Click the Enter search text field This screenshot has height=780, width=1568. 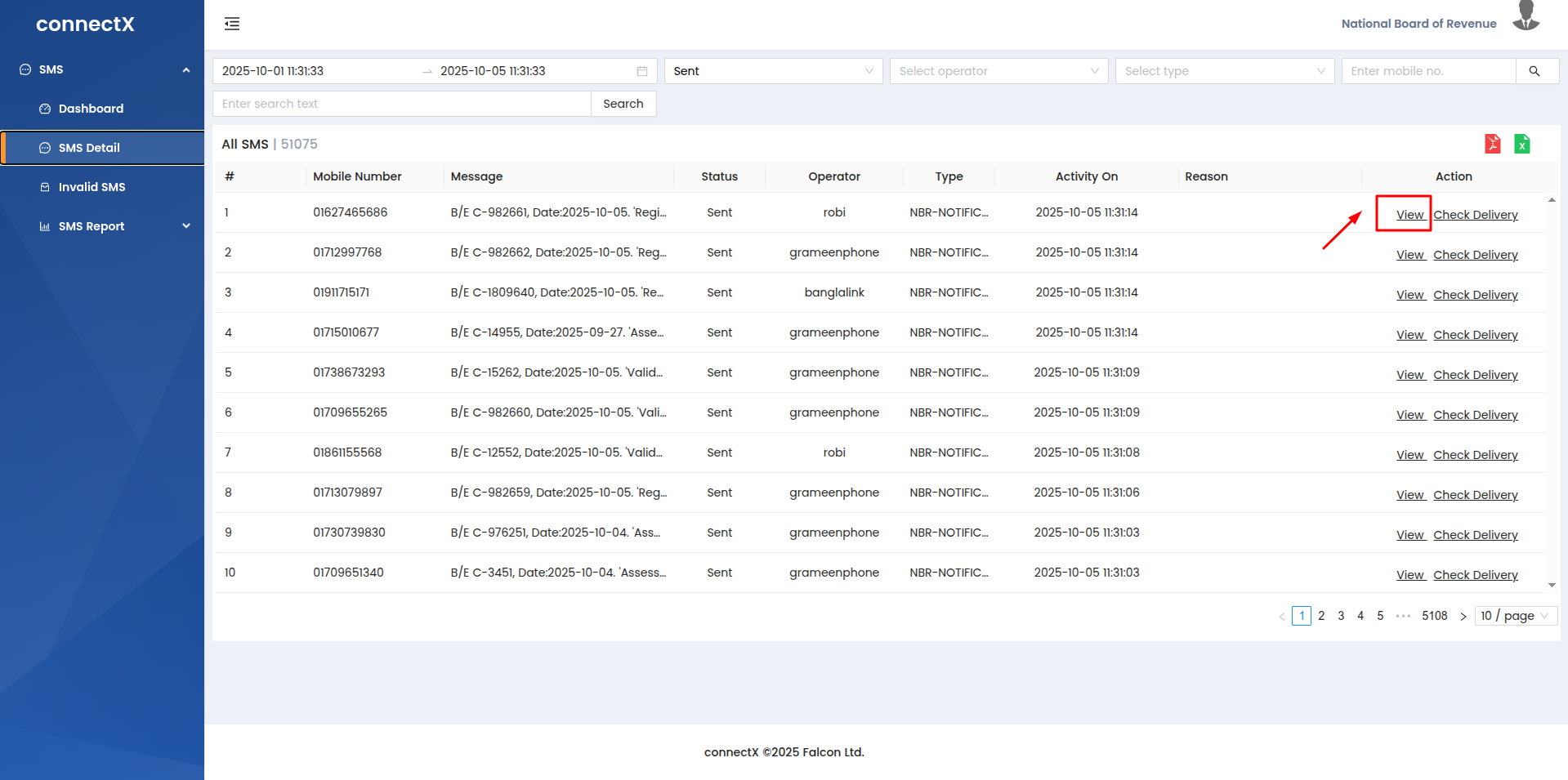pyautogui.click(x=401, y=104)
